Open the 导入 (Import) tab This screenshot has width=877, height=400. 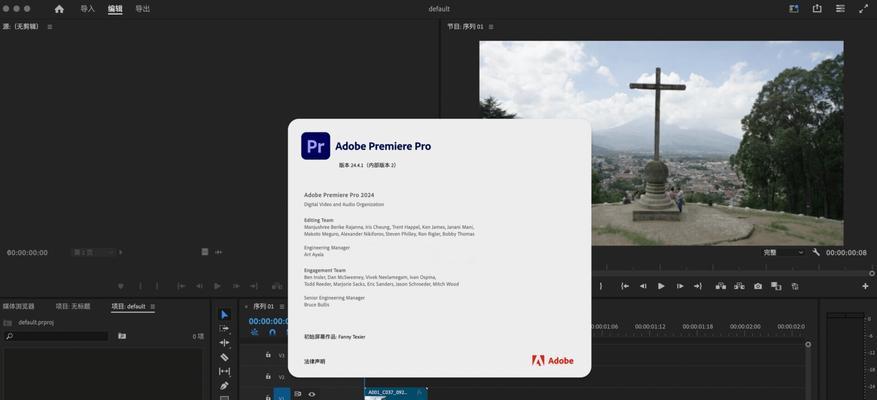pos(88,9)
